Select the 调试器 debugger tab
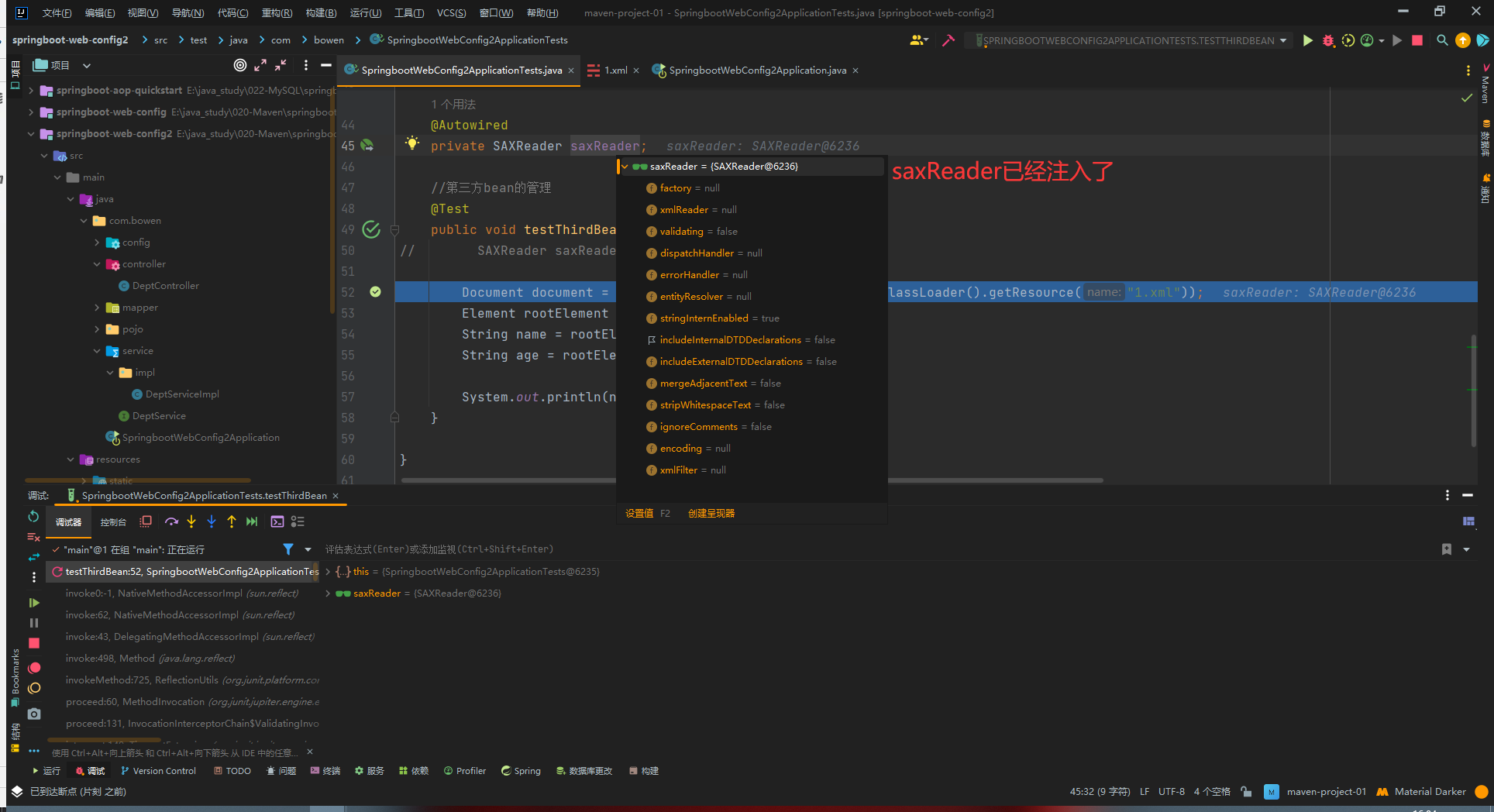 pyautogui.click(x=68, y=522)
